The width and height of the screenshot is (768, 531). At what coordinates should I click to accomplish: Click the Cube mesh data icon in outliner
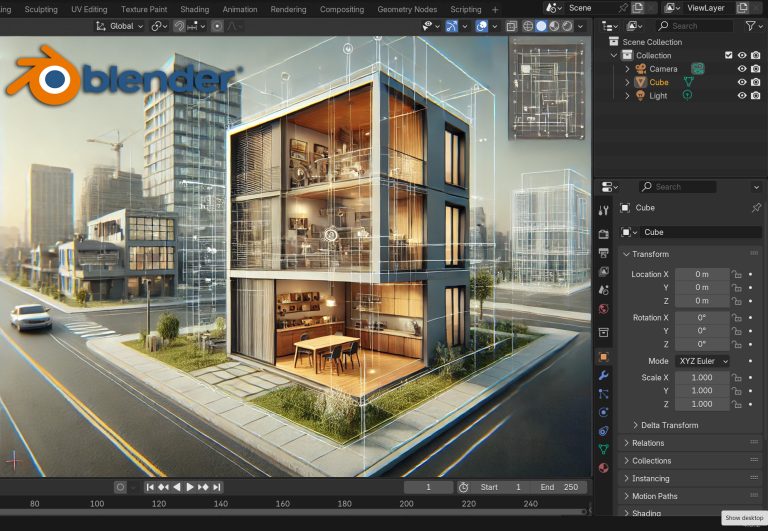point(688,82)
